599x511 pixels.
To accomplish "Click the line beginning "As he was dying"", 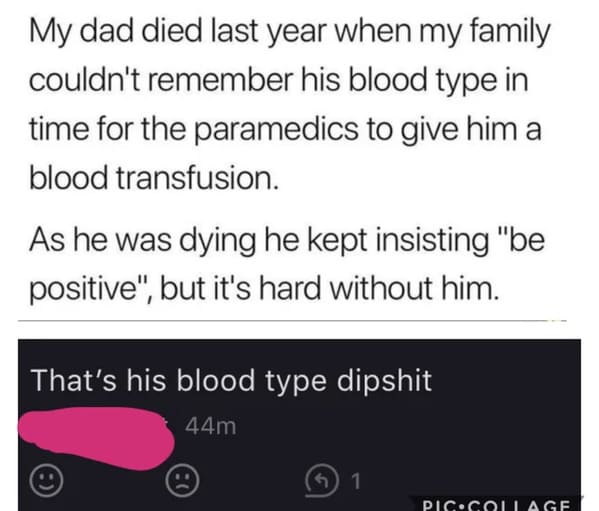I will click(287, 243).
